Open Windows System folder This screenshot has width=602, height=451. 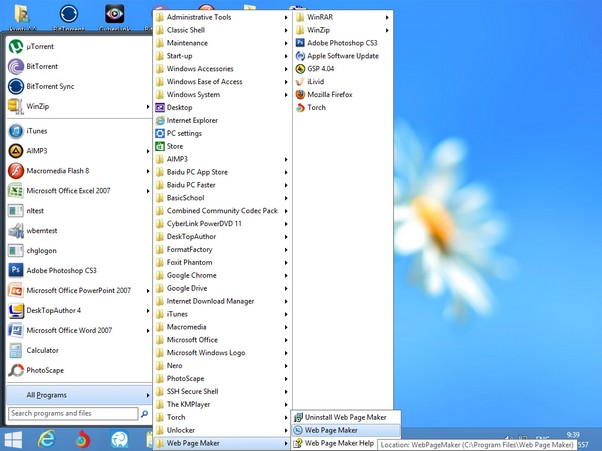222,95
